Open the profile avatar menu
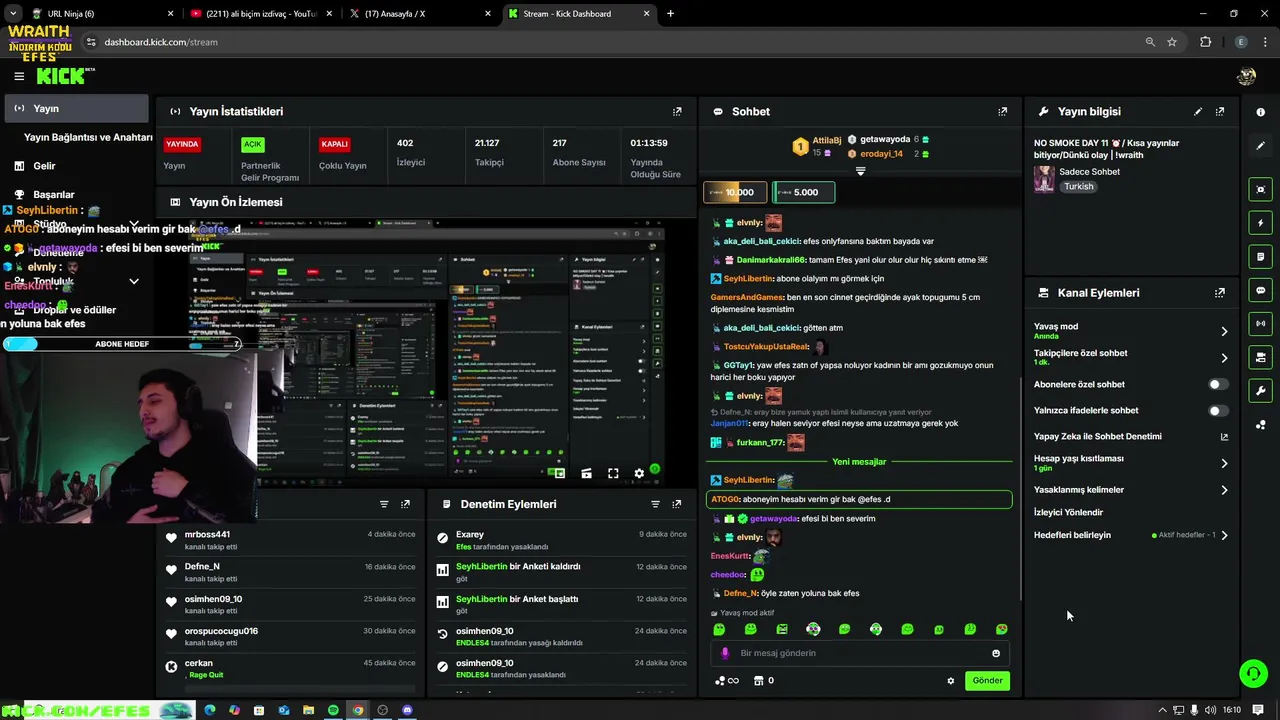The width and height of the screenshot is (1280, 720). pyautogui.click(x=1246, y=76)
